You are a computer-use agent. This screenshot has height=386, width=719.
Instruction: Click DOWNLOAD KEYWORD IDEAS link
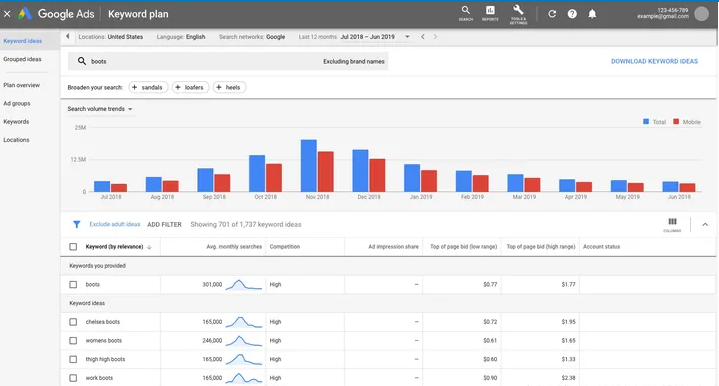(x=654, y=61)
